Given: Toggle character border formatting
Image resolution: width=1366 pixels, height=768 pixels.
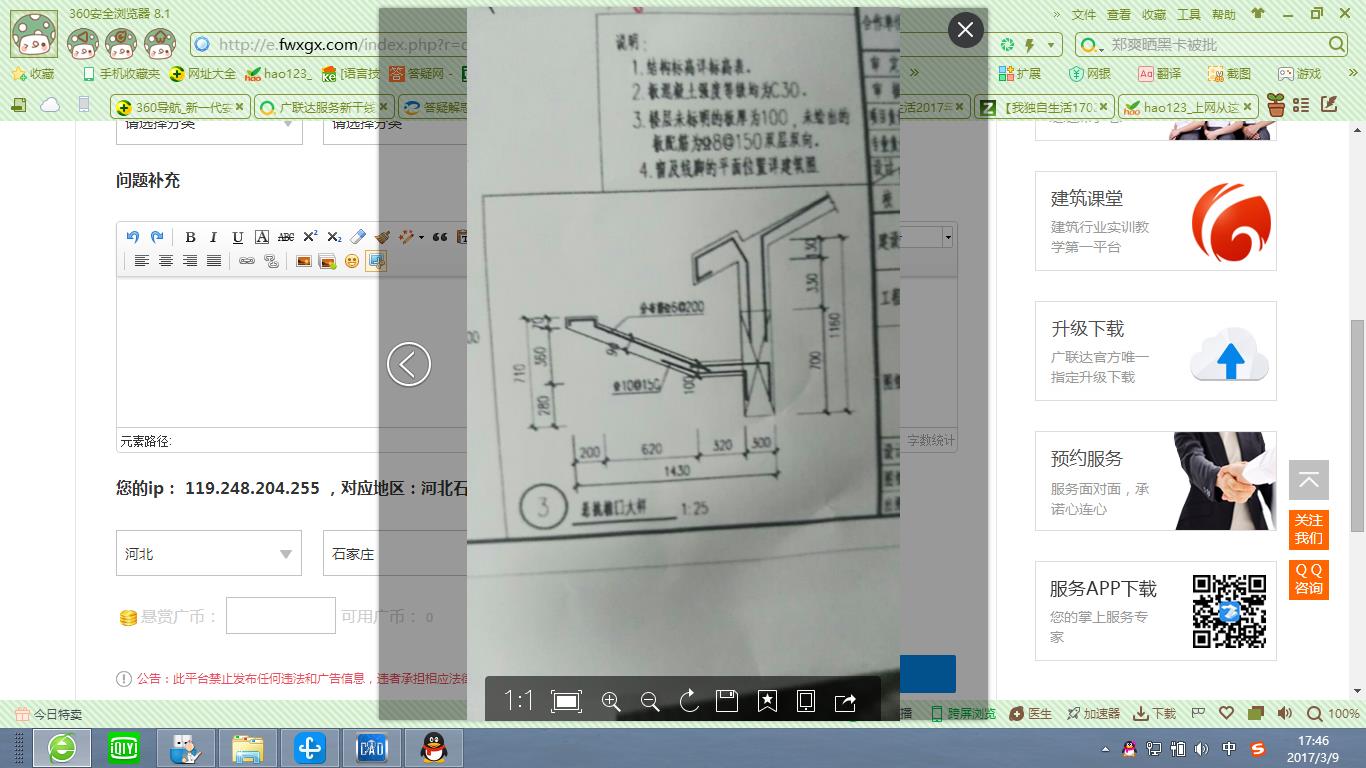Looking at the screenshot, I should coord(261,237).
